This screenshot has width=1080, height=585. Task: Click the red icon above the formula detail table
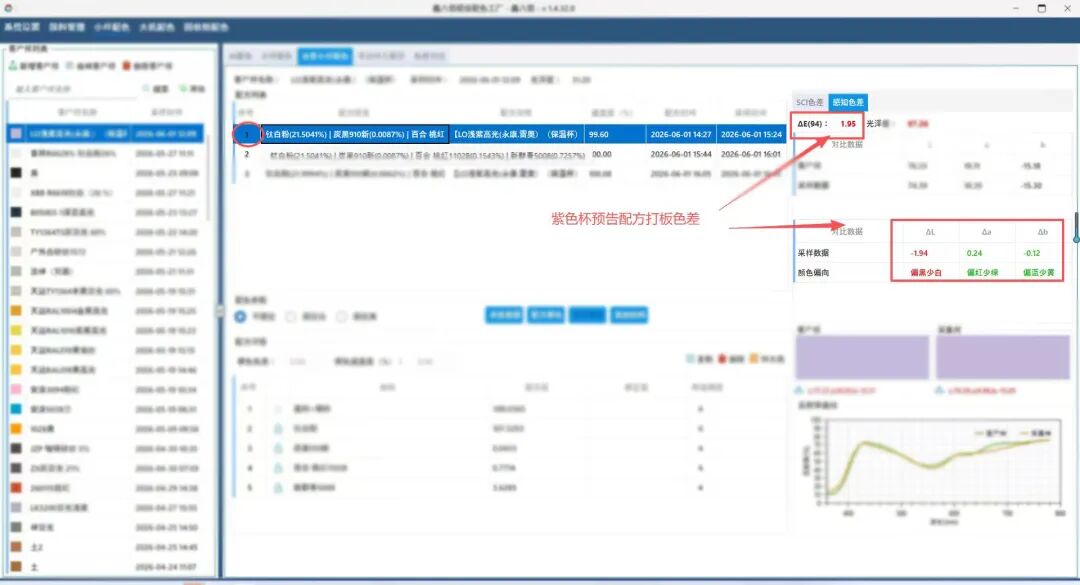(723, 359)
